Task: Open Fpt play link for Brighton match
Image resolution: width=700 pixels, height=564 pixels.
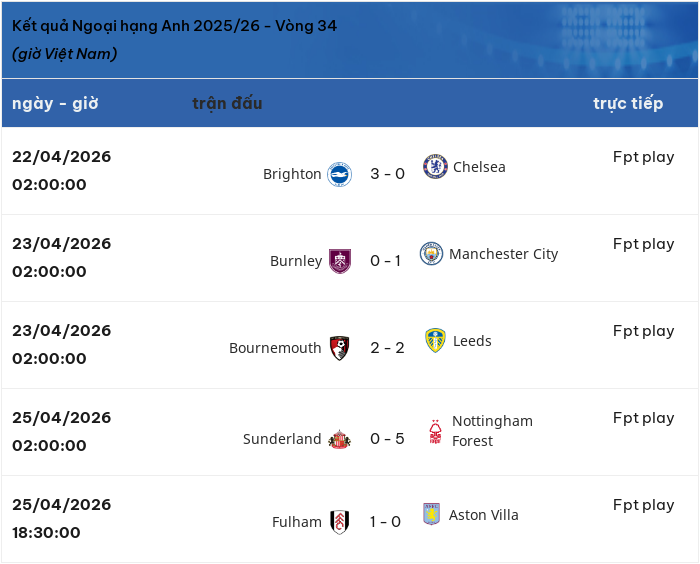Action: pos(643,157)
